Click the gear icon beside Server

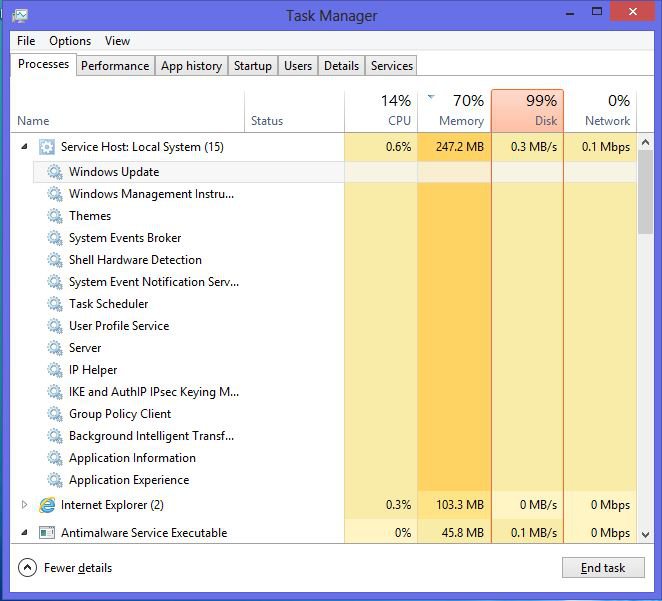click(x=54, y=348)
